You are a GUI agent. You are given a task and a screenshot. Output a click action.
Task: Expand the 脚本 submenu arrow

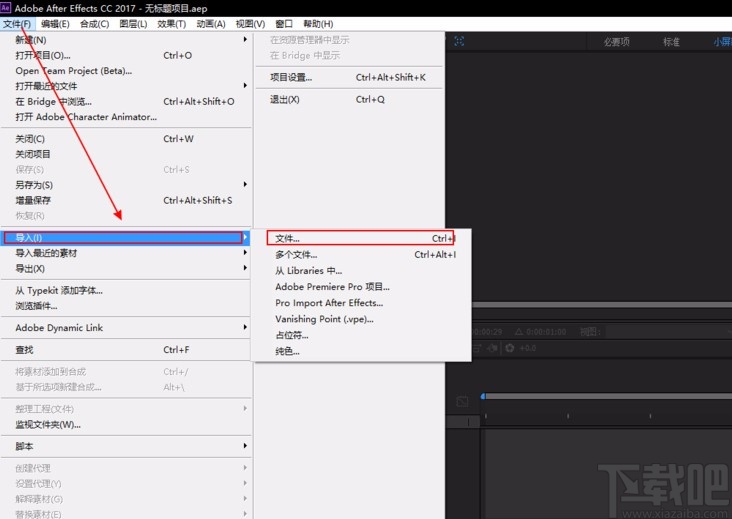point(245,446)
